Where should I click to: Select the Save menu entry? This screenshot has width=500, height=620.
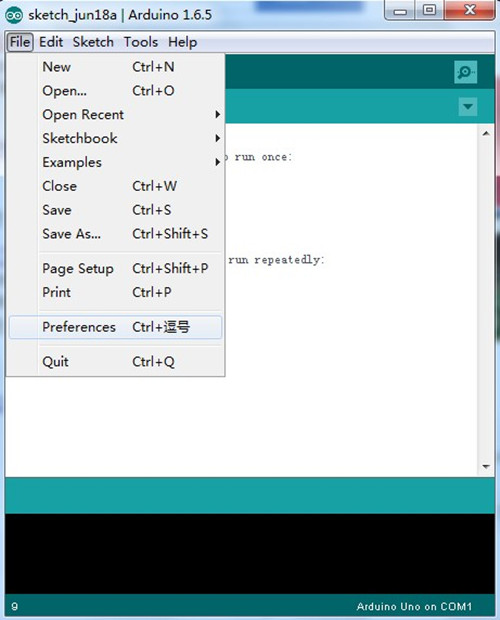(115, 210)
